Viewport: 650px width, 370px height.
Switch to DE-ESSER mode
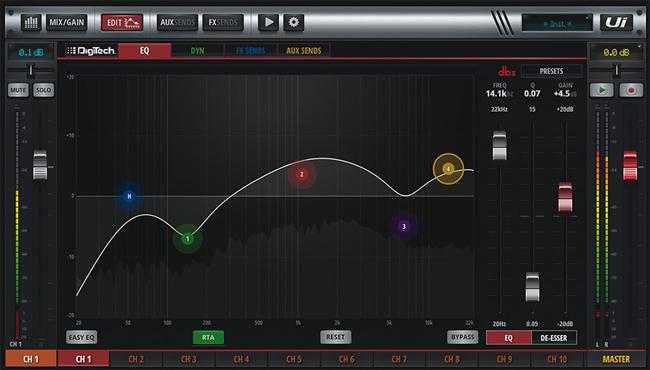[554, 338]
